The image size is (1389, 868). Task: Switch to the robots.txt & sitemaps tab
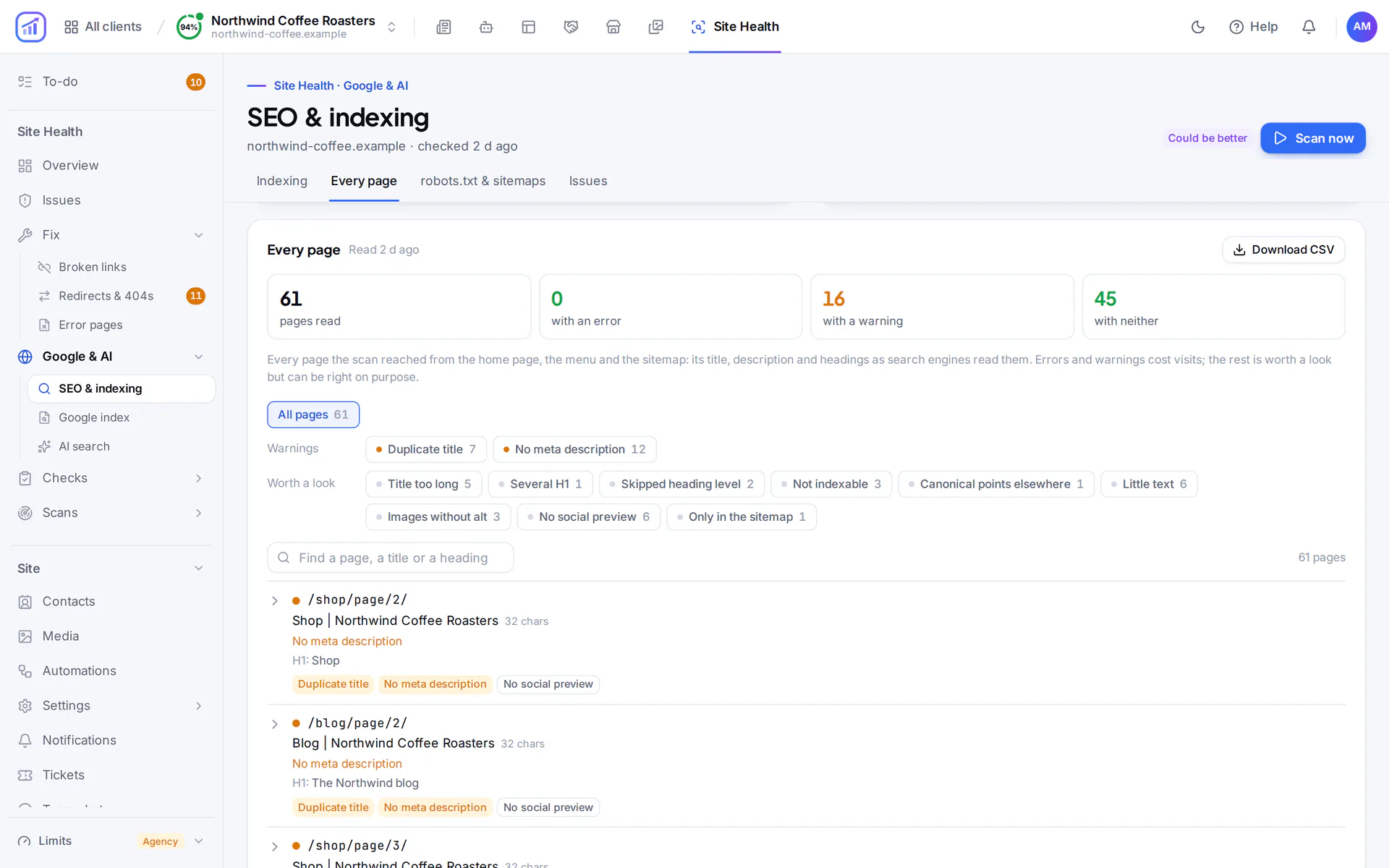pyautogui.click(x=483, y=181)
